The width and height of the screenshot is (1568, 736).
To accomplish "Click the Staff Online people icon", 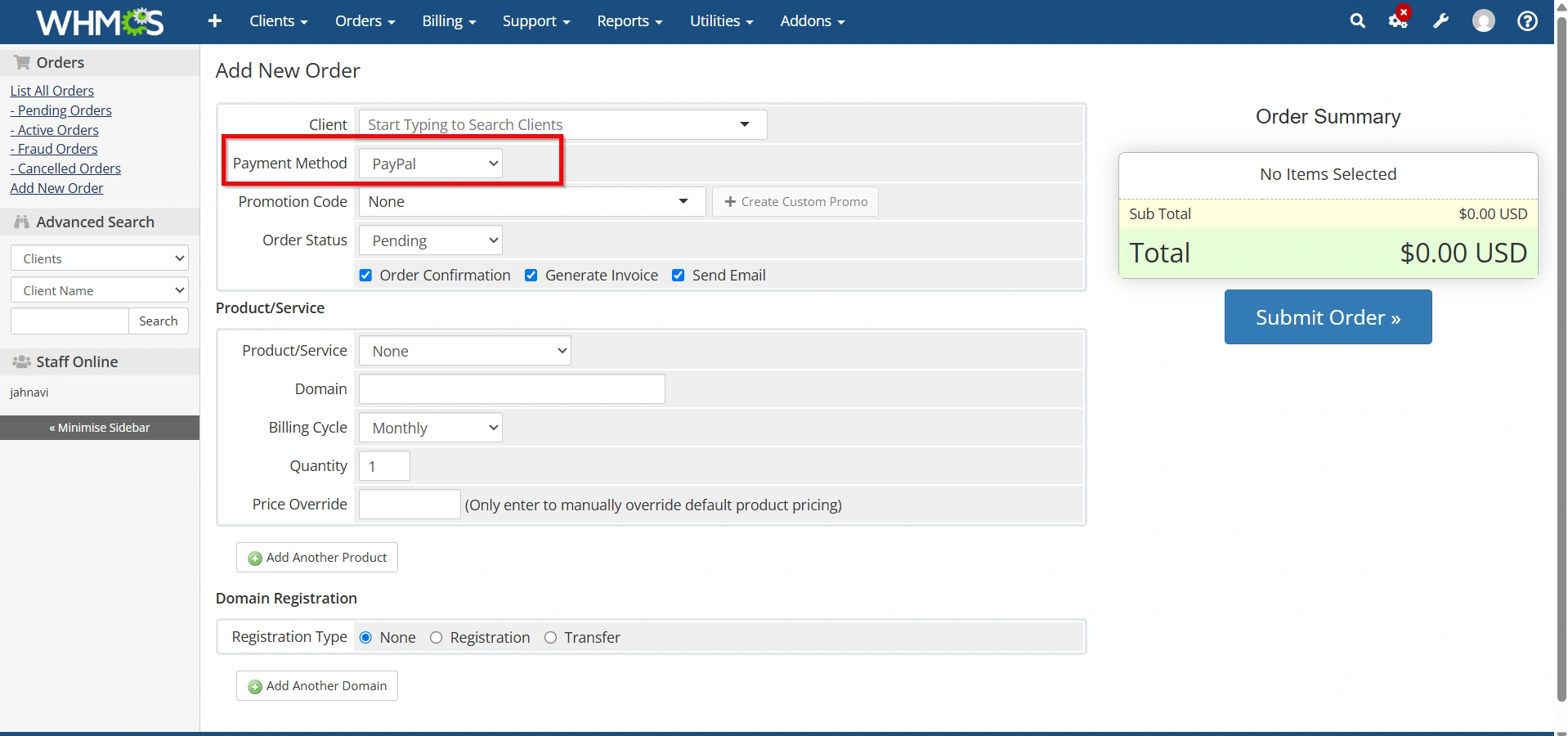I will pyautogui.click(x=22, y=361).
